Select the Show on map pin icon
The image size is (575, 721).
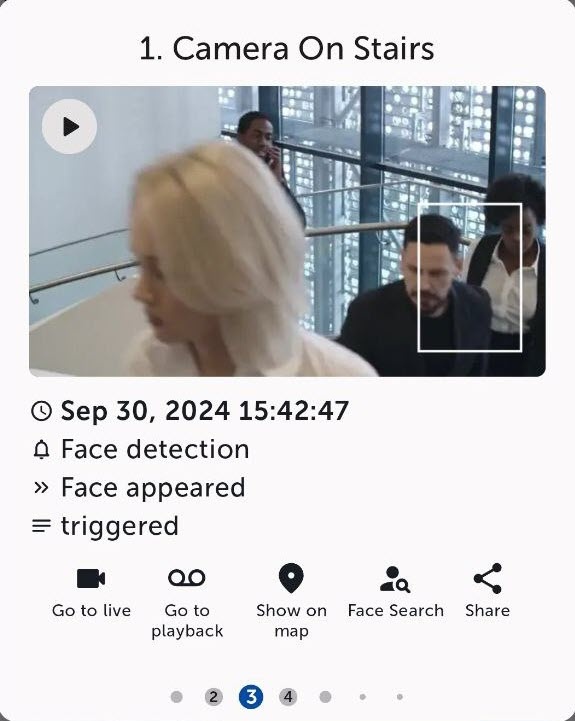tap(291, 578)
